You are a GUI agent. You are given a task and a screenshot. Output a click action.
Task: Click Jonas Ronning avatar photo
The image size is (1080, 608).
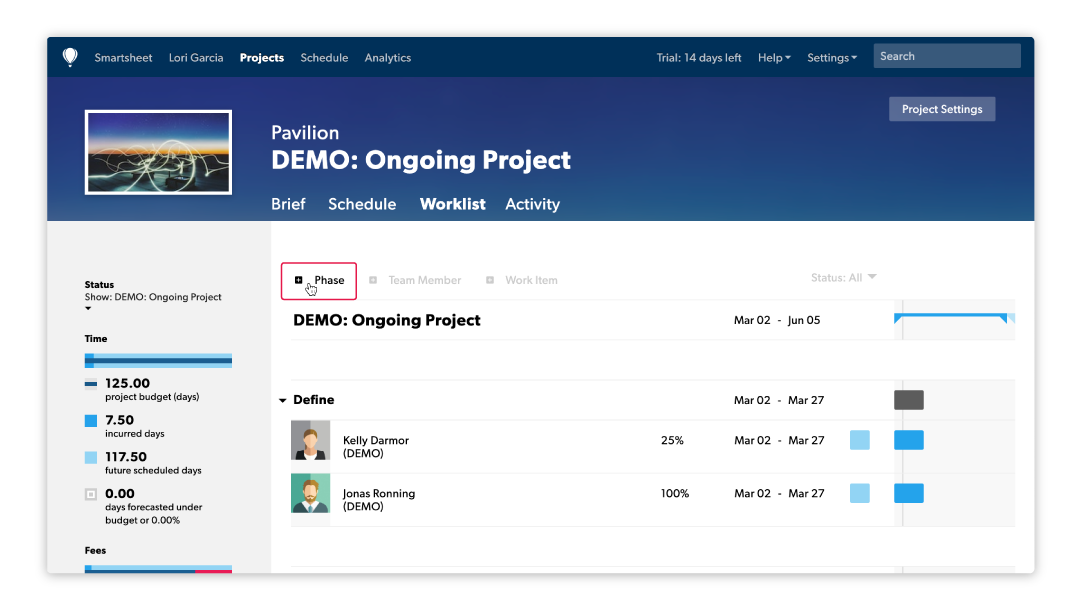point(311,493)
